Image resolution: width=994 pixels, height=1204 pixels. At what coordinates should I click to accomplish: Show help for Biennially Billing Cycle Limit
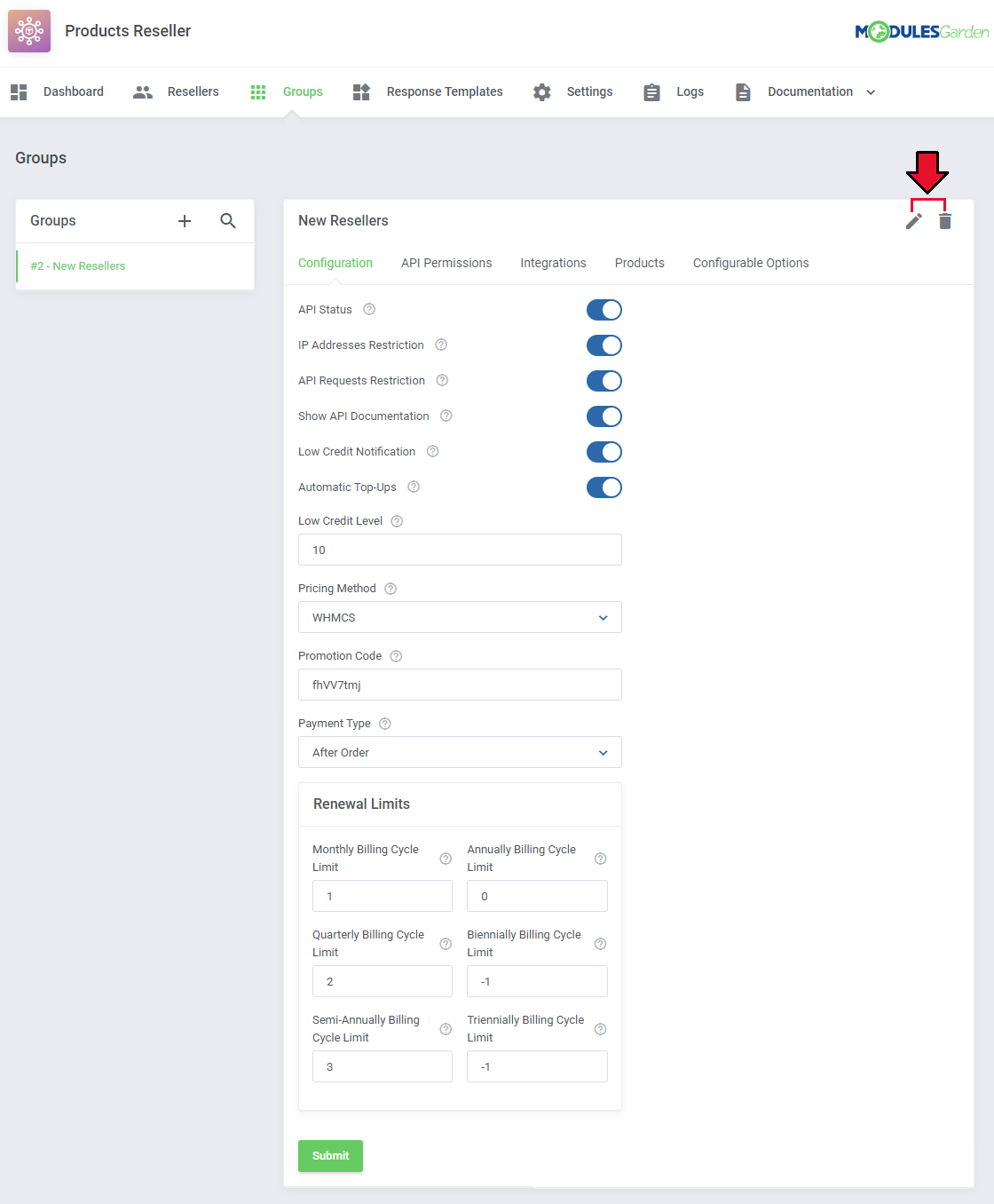click(x=600, y=944)
